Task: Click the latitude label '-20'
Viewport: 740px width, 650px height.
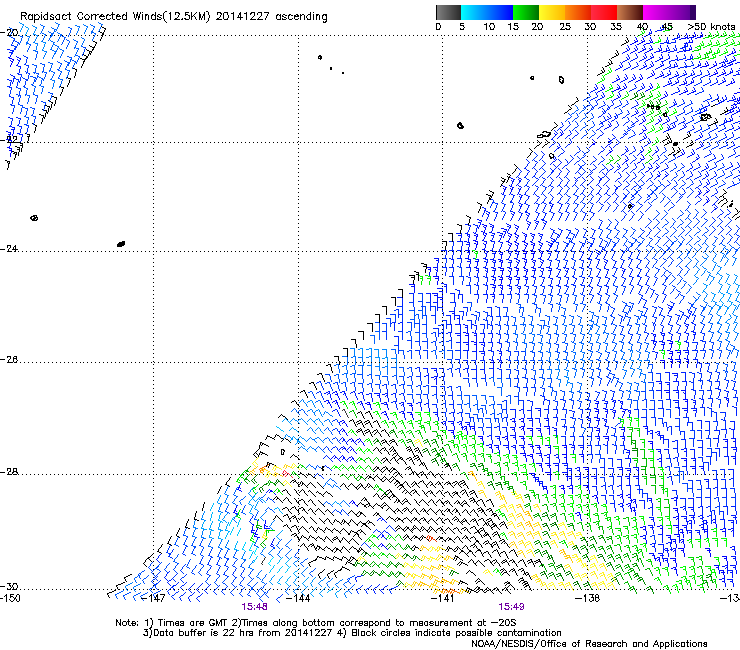Action: 9,33
